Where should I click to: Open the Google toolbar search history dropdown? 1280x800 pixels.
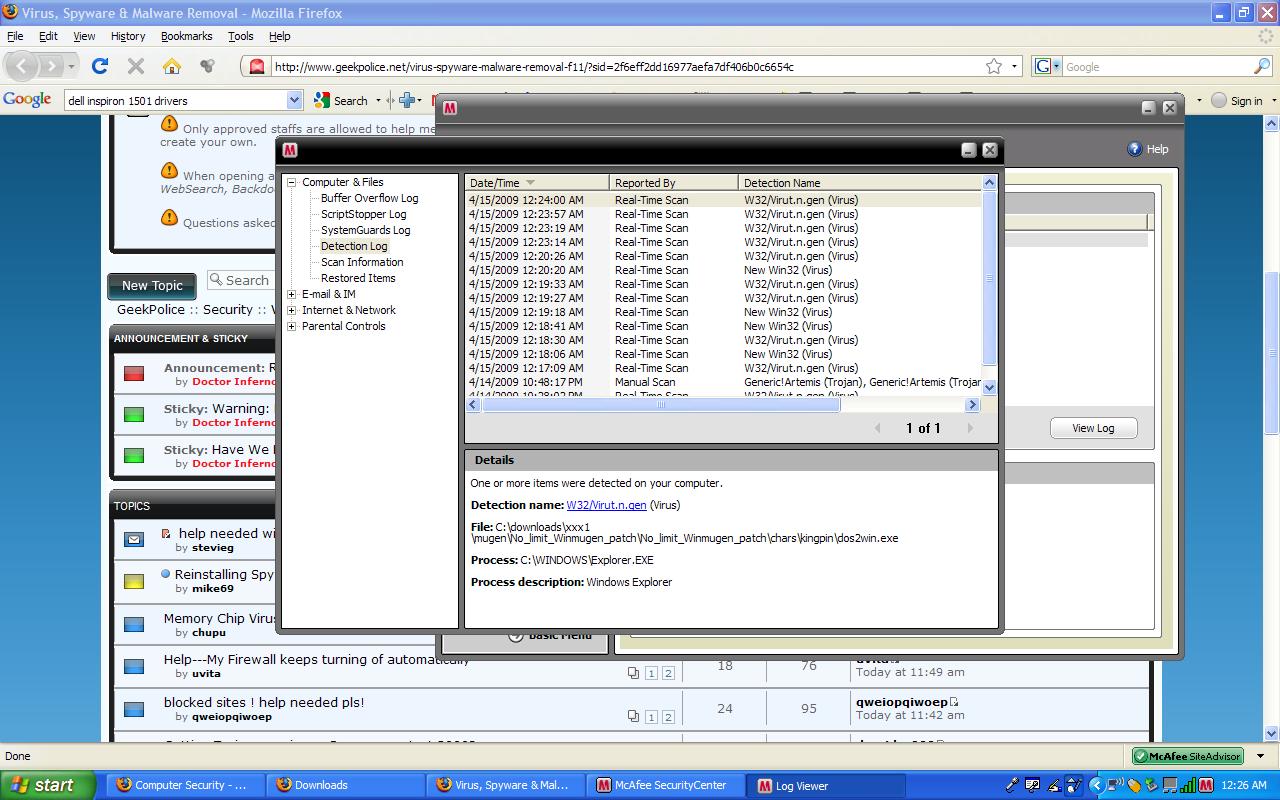tap(294, 100)
